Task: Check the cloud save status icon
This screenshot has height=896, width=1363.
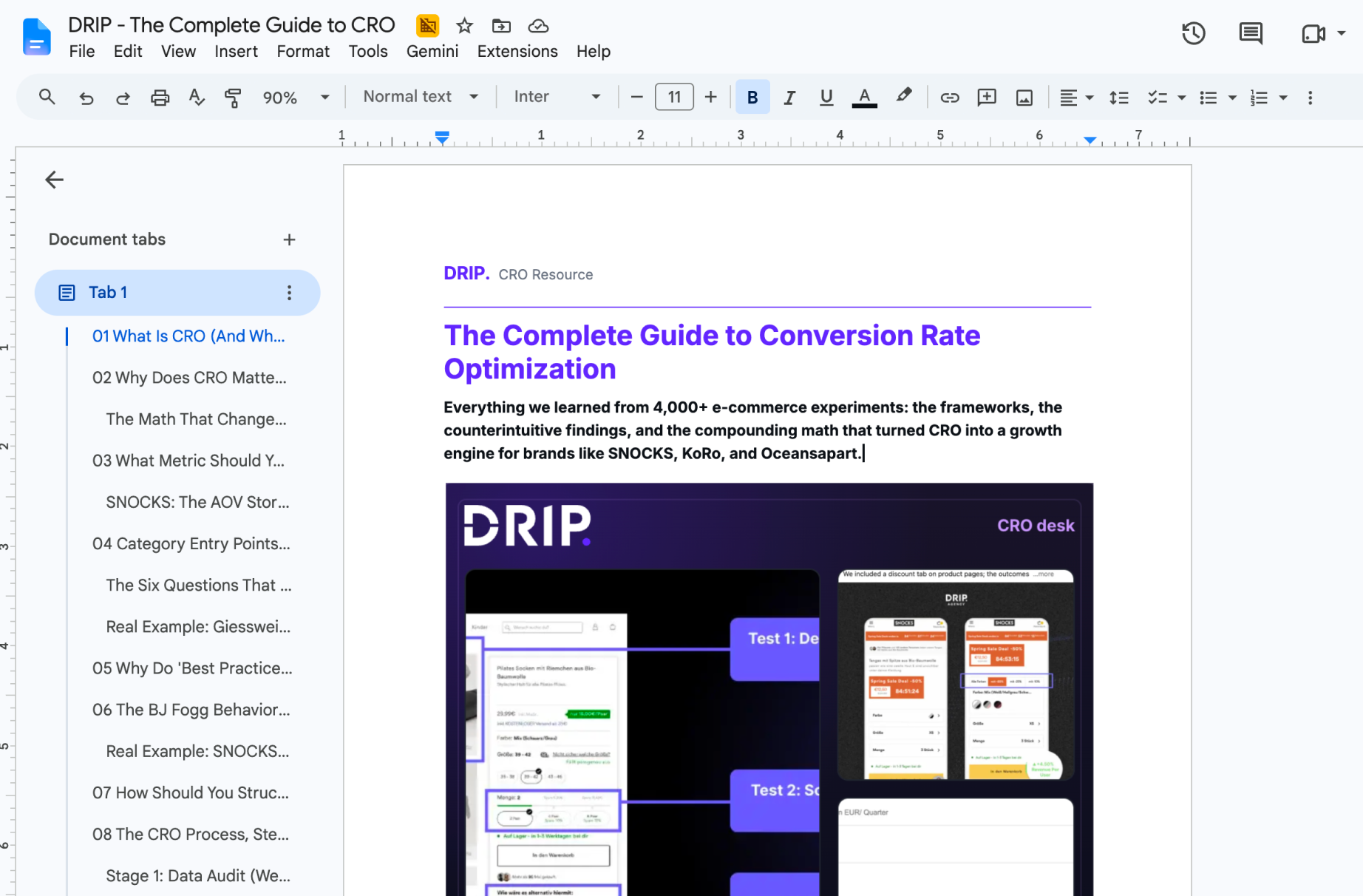Action: (538, 26)
